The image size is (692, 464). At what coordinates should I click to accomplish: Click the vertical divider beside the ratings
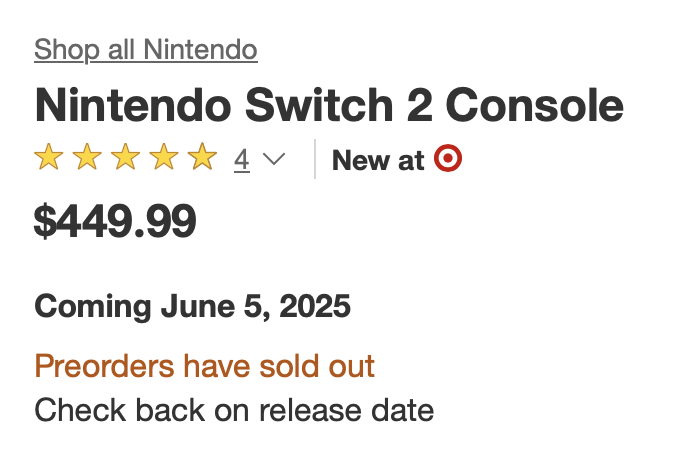point(315,159)
